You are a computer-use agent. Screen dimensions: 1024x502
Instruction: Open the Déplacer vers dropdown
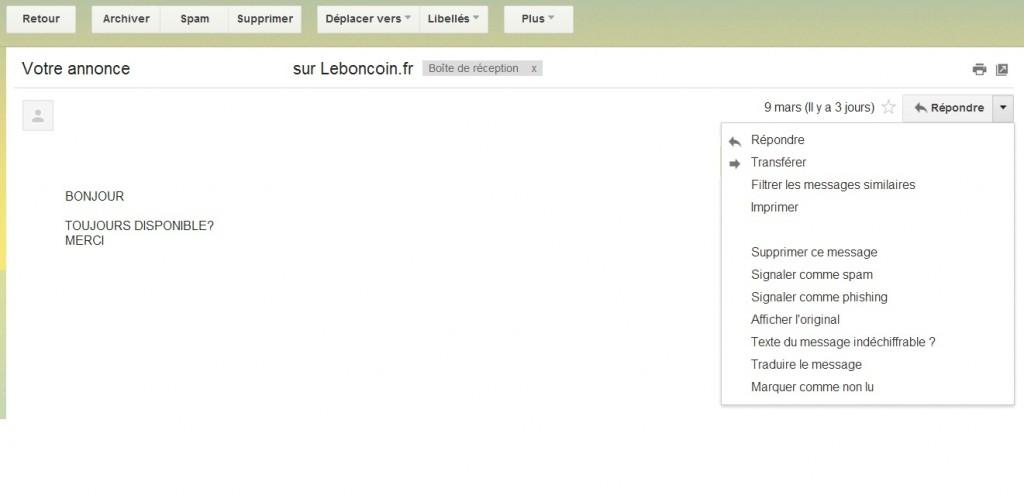pos(368,19)
